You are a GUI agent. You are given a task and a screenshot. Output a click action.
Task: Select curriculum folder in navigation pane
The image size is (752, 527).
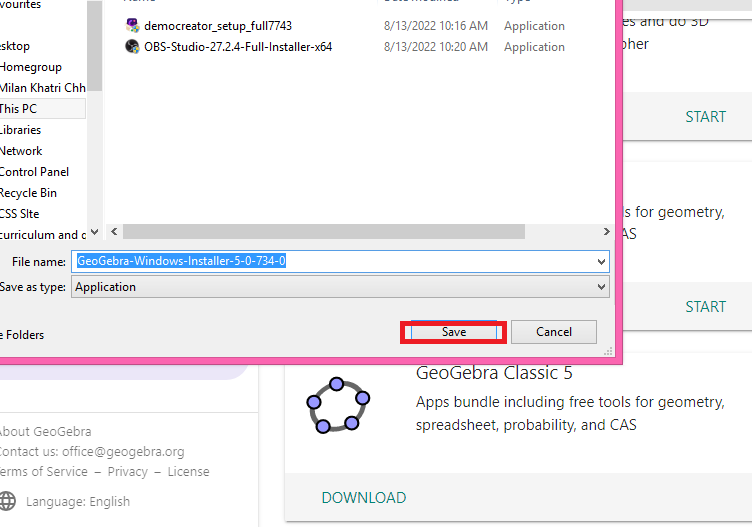coord(42,235)
